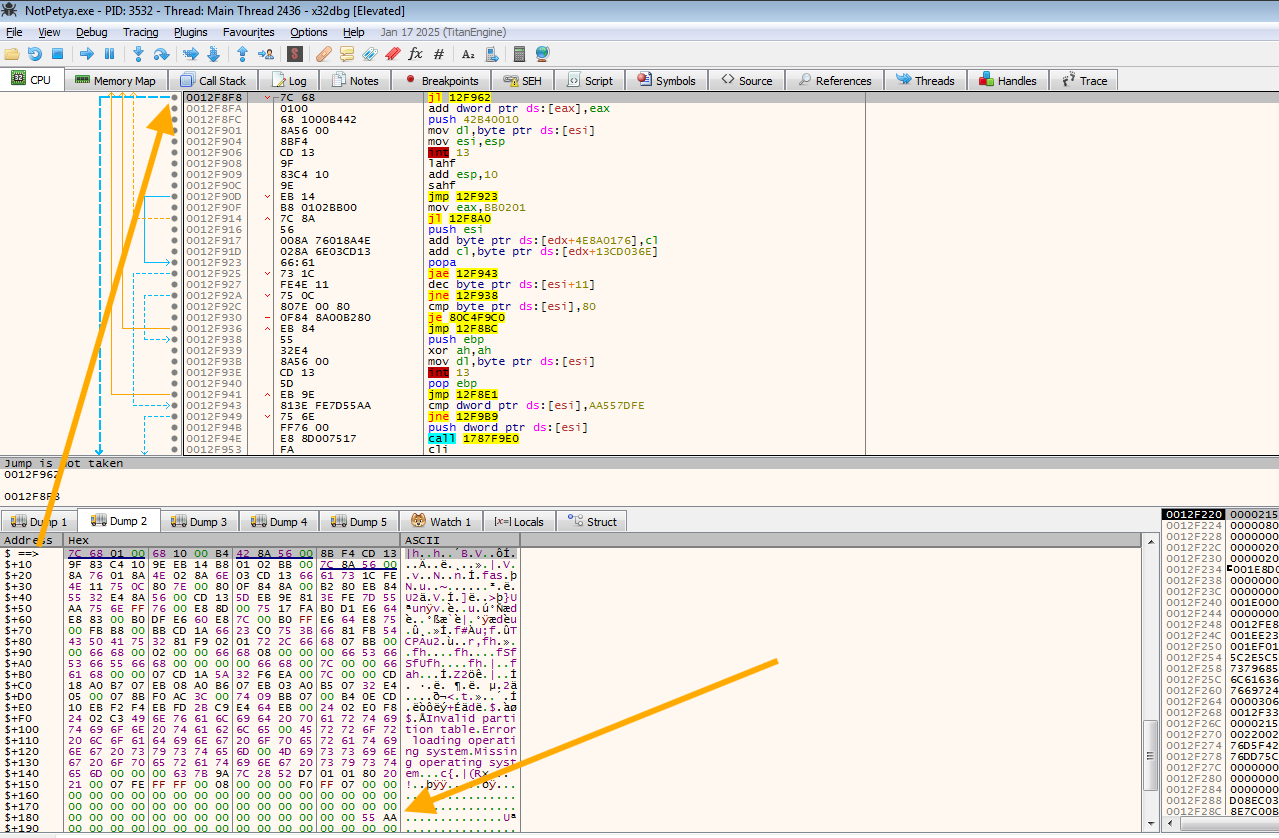1279x838 pixels.
Task: Toggle breakpoint dot at address 0012F90D
Action: [175, 196]
